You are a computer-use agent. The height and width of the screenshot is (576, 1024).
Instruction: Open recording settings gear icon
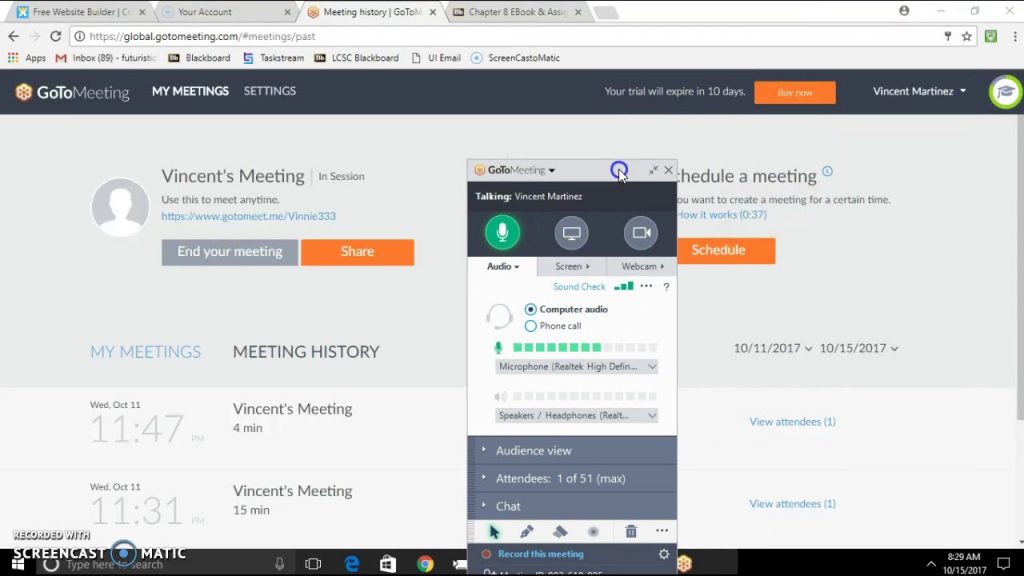[x=664, y=554]
